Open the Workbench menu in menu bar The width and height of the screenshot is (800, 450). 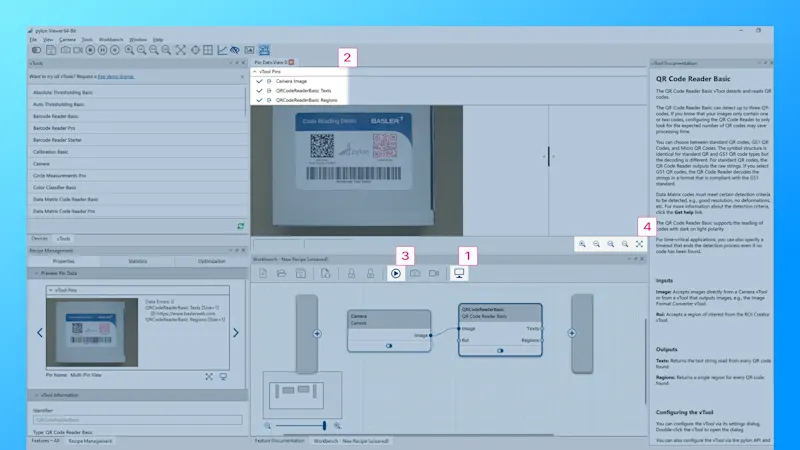point(111,39)
